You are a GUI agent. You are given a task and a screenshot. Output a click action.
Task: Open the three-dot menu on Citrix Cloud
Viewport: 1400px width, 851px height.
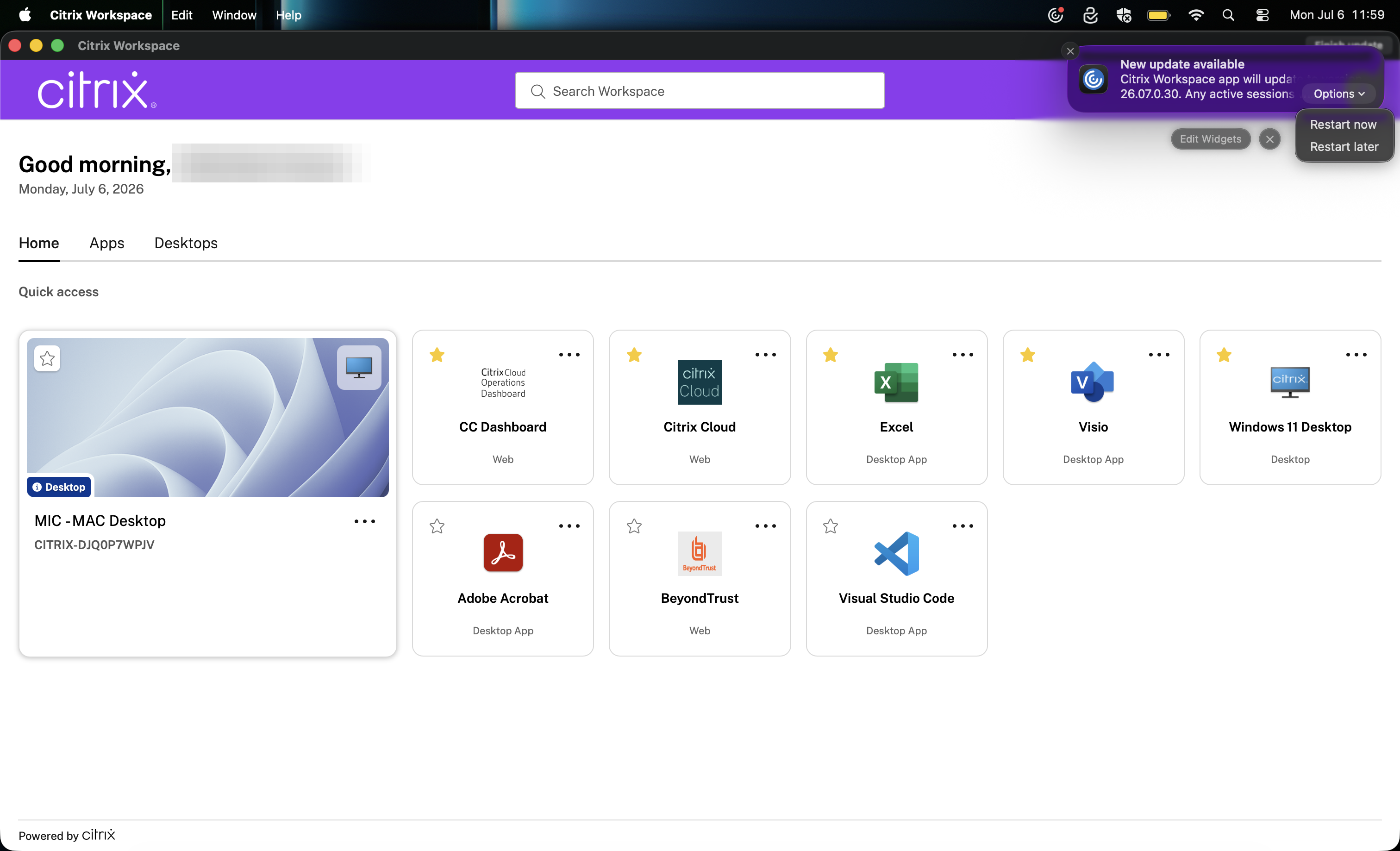pos(765,355)
